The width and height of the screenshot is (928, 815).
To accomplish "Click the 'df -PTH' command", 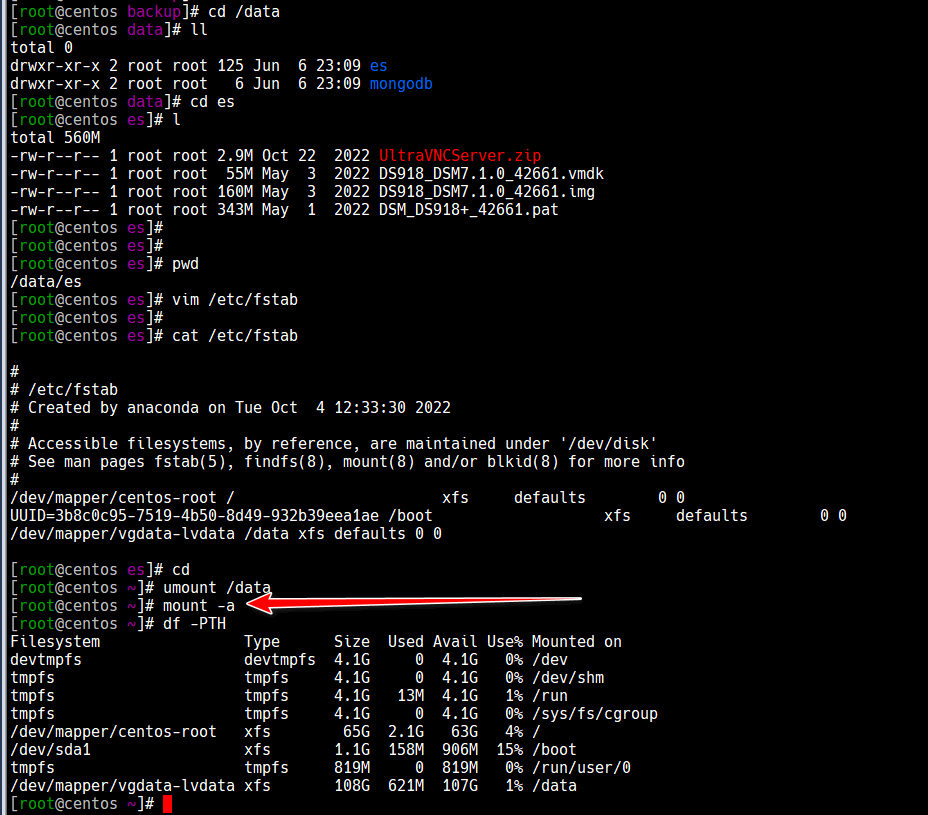I will pos(194,624).
